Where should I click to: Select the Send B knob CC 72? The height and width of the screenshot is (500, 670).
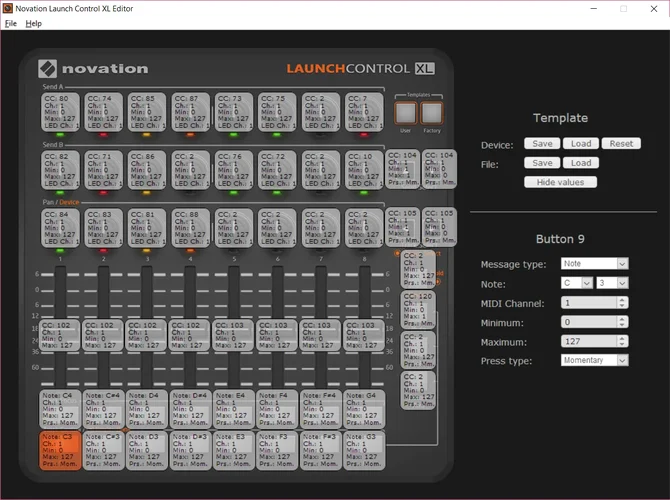coord(277,170)
